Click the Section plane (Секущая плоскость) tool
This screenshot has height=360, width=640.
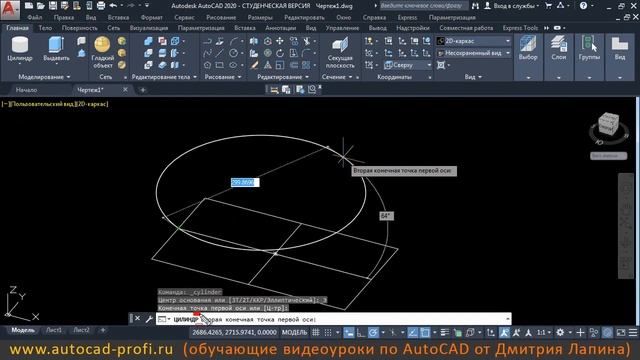pyautogui.click(x=340, y=53)
